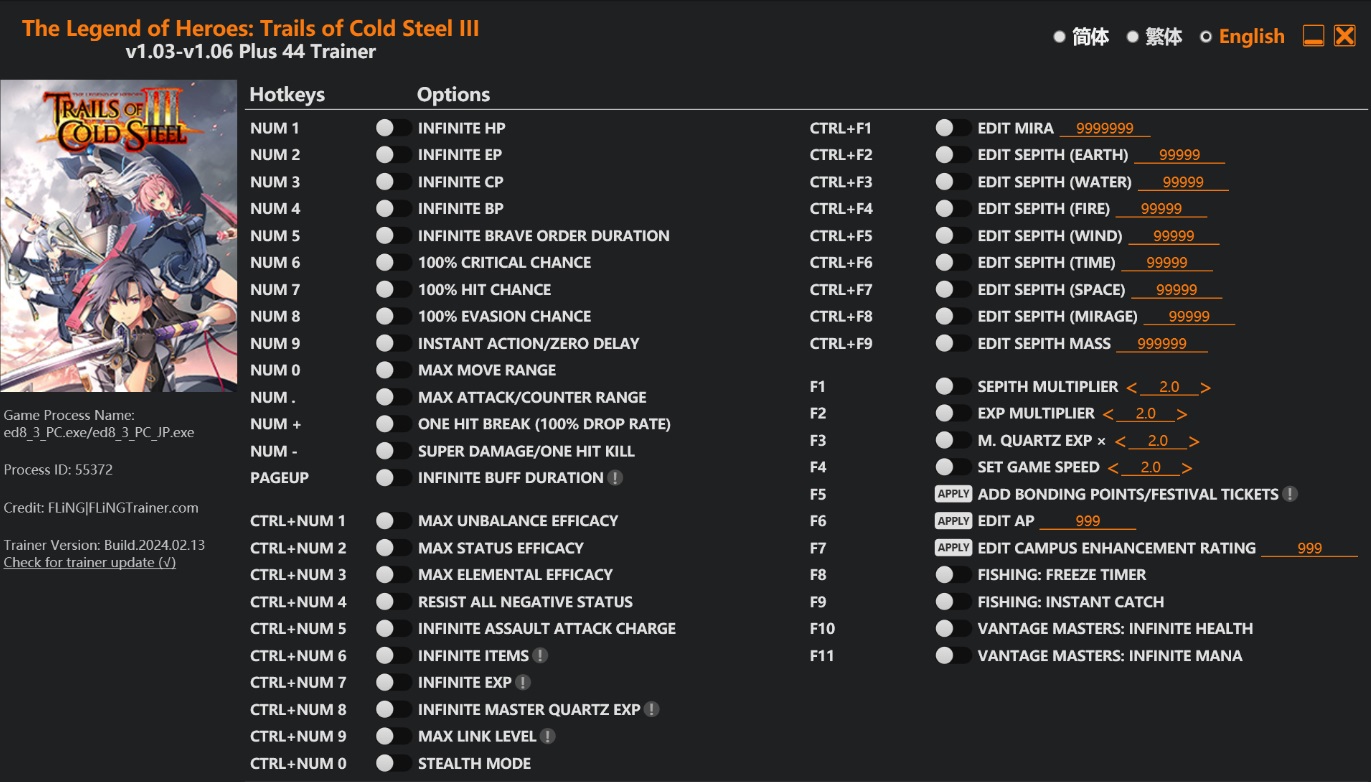This screenshot has height=782, width=1371.
Task: Click the info icon beside Infinite Buff Duration
Action: pyautogui.click(x=615, y=478)
